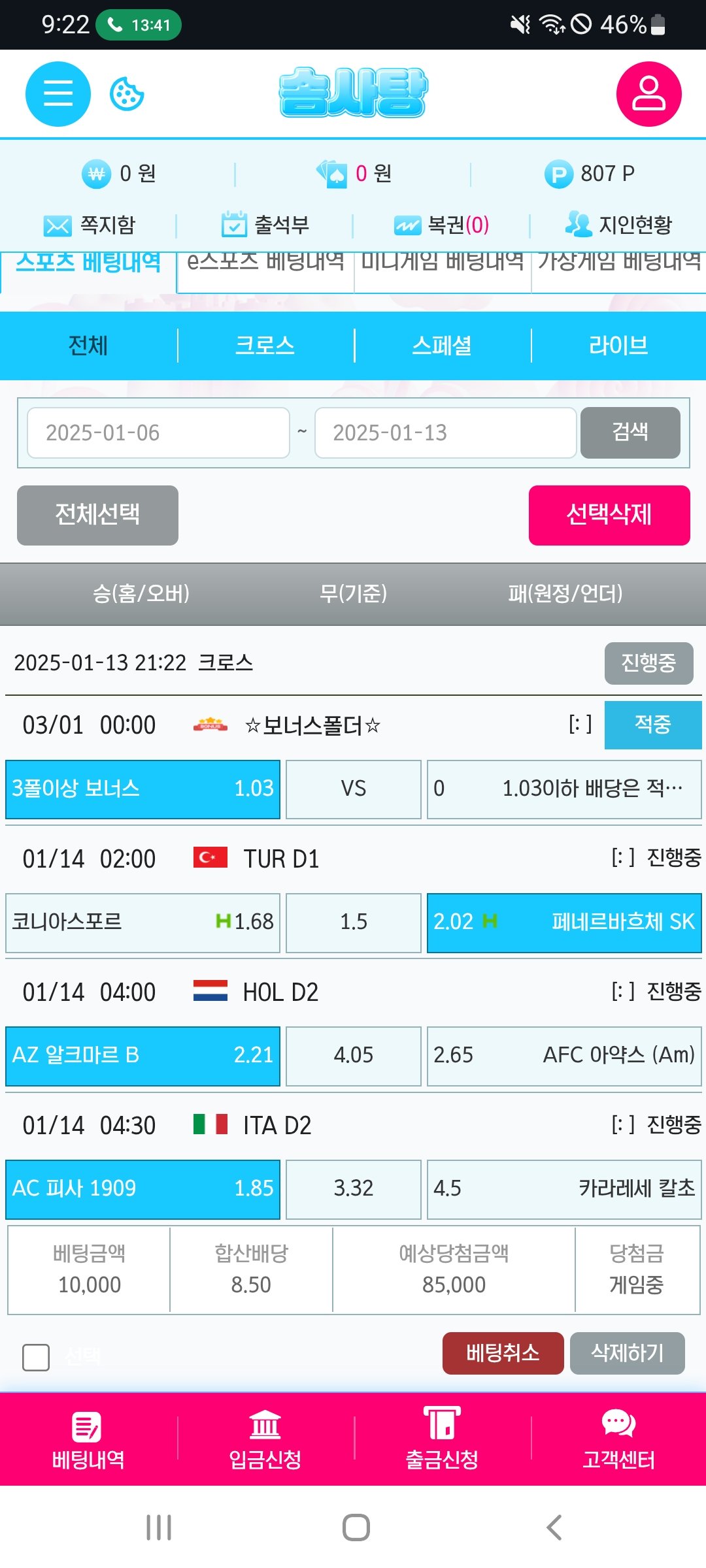Viewport: 706px width, 1568px height.
Task: Open the hamburger menu
Action: pyautogui.click(x=58, y=94)
